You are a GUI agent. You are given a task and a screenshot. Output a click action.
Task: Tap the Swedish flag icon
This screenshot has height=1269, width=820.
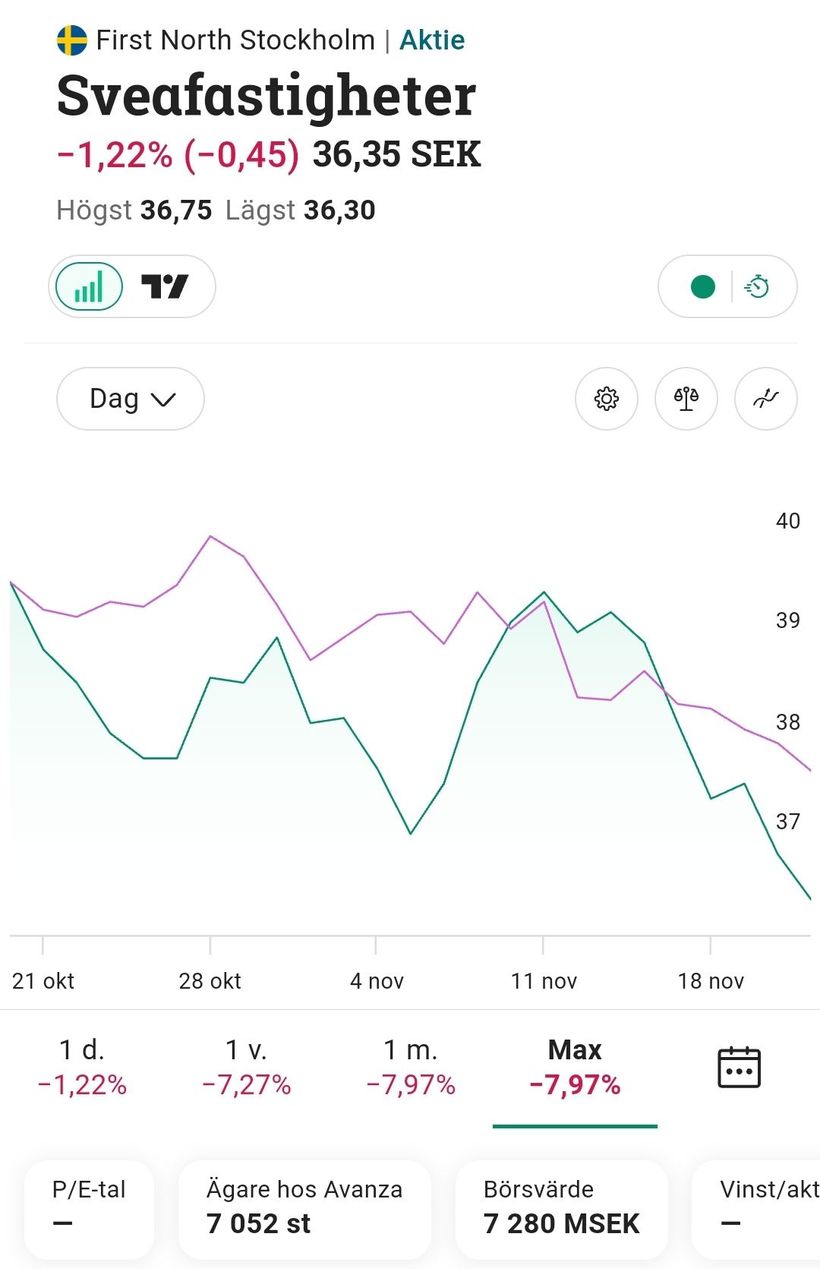pos(72,41)
